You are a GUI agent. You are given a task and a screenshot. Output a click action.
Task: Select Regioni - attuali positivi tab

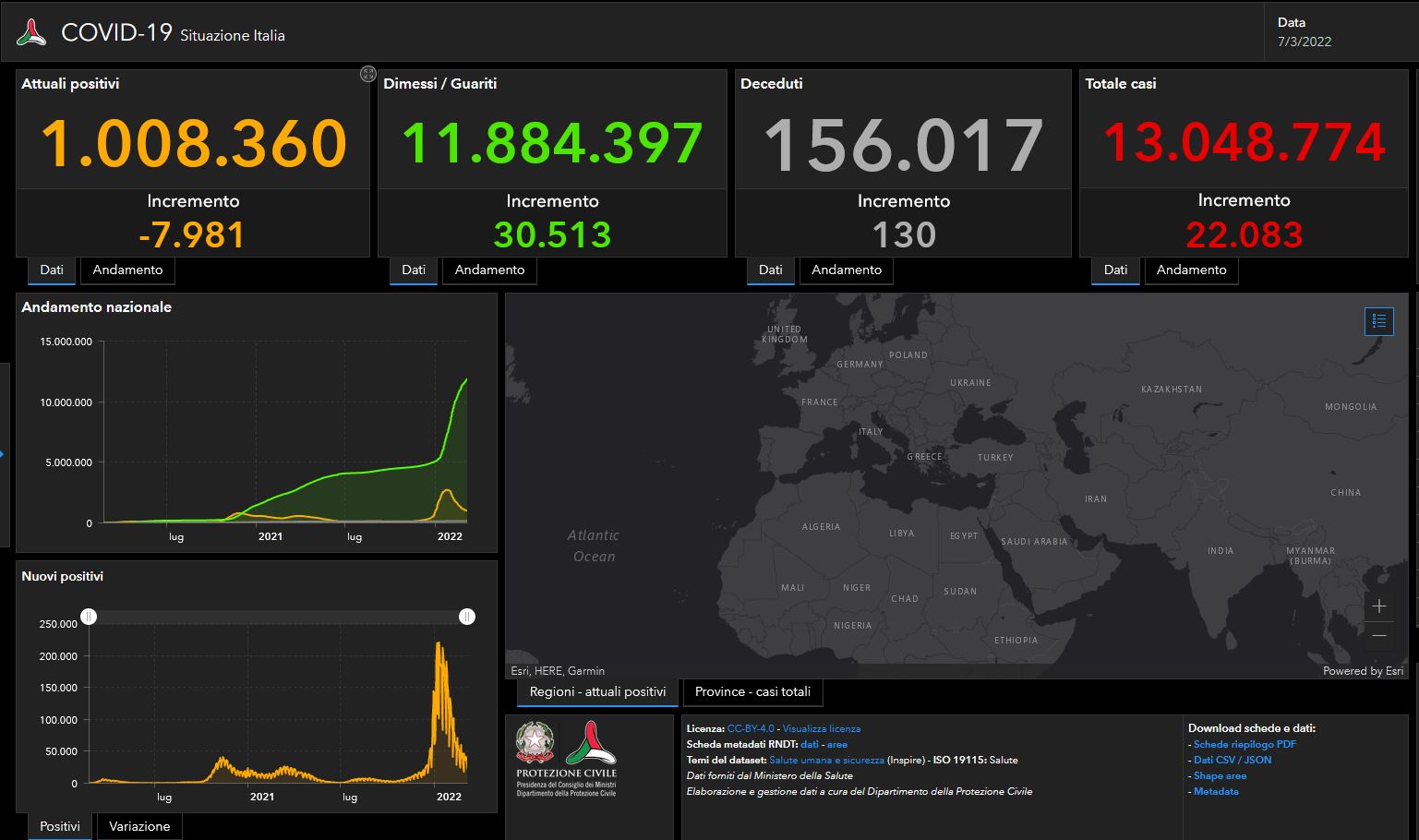pos(597,691)
